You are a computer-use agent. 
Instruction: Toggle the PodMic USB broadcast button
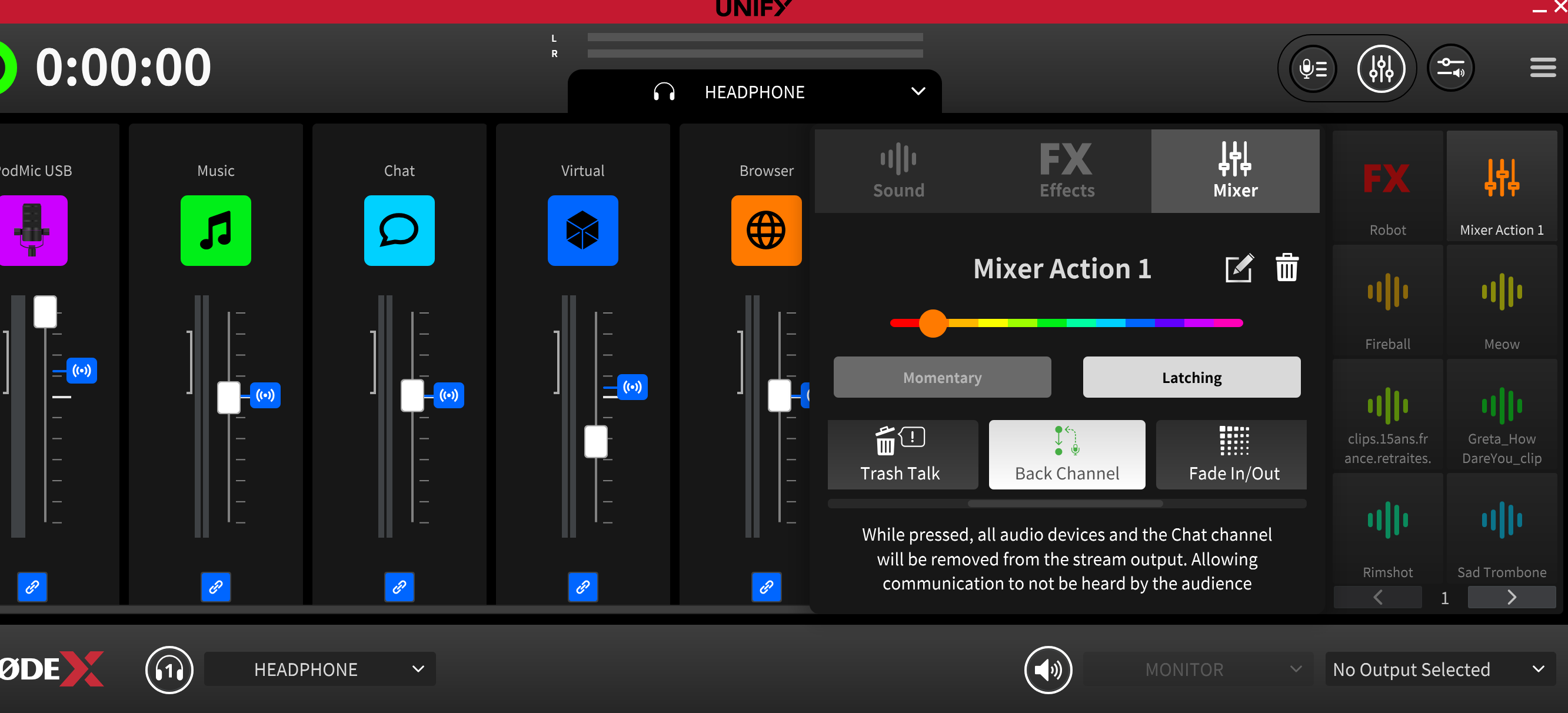(82, 371)
